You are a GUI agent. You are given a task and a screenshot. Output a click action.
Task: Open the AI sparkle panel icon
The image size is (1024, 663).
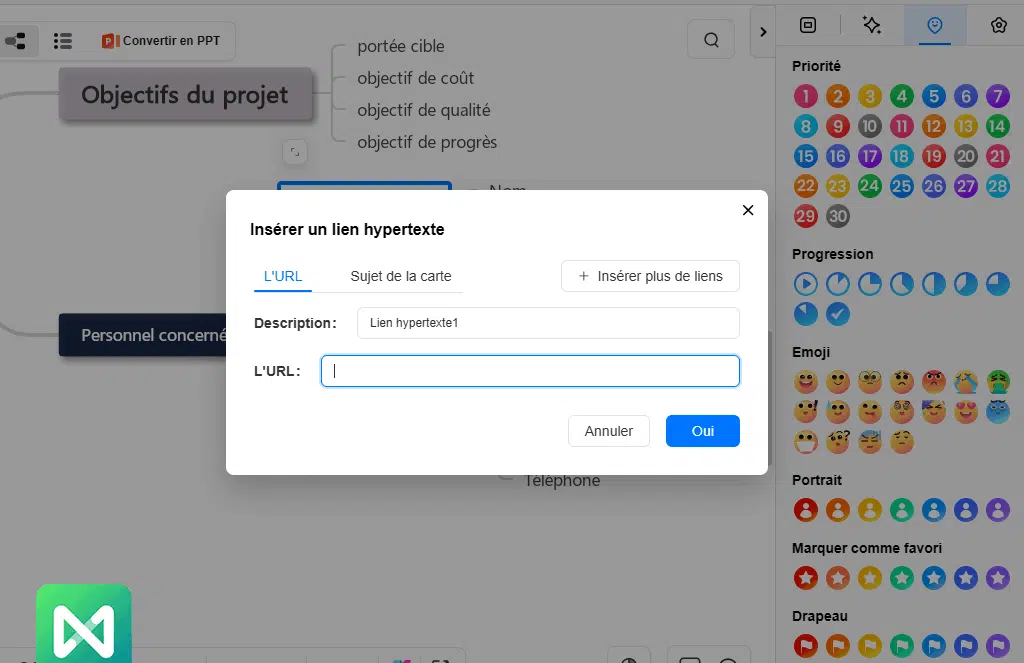(x=871, y=26)
